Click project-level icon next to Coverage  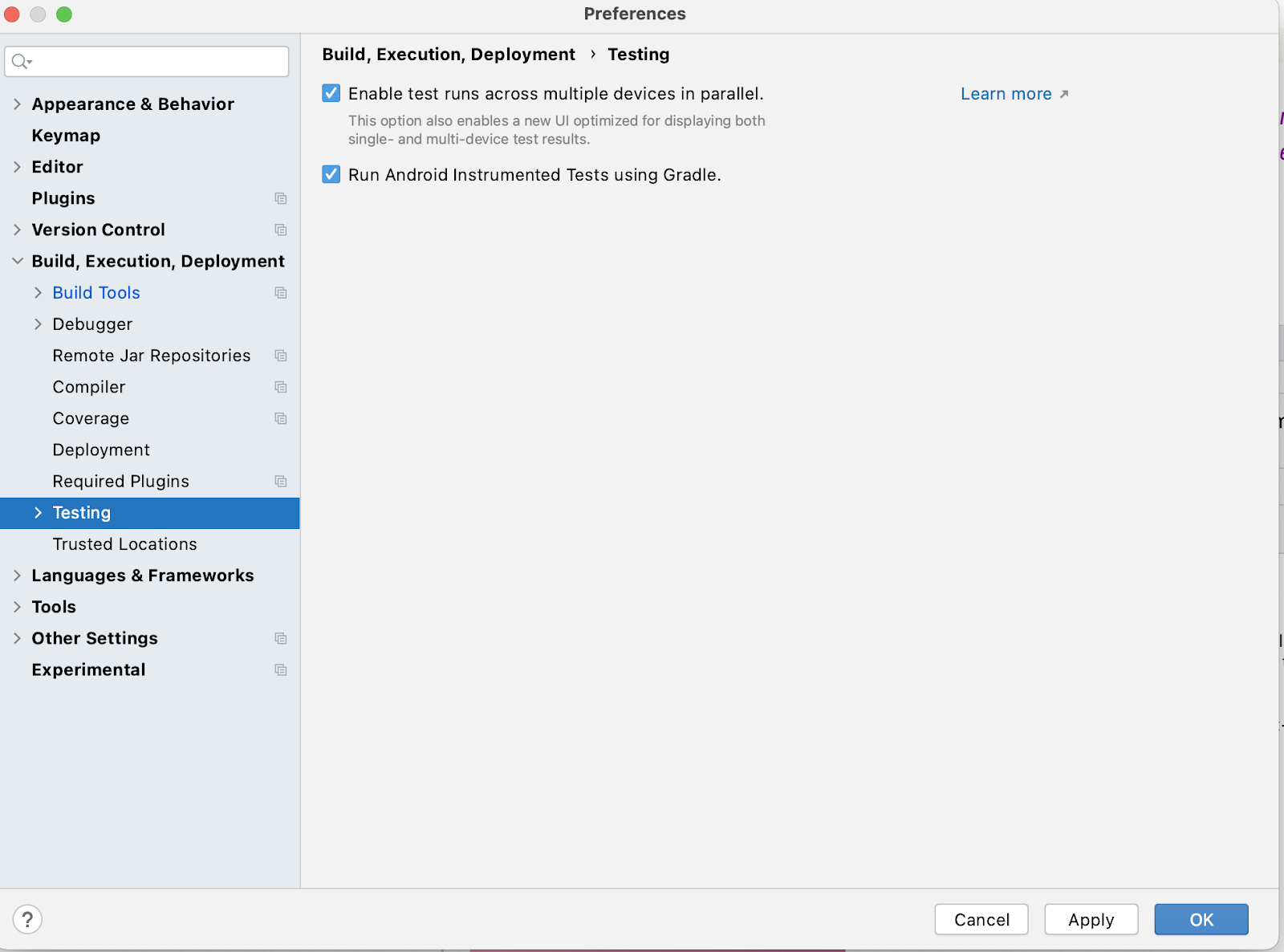pyautogui.click(x=281, y=418)
